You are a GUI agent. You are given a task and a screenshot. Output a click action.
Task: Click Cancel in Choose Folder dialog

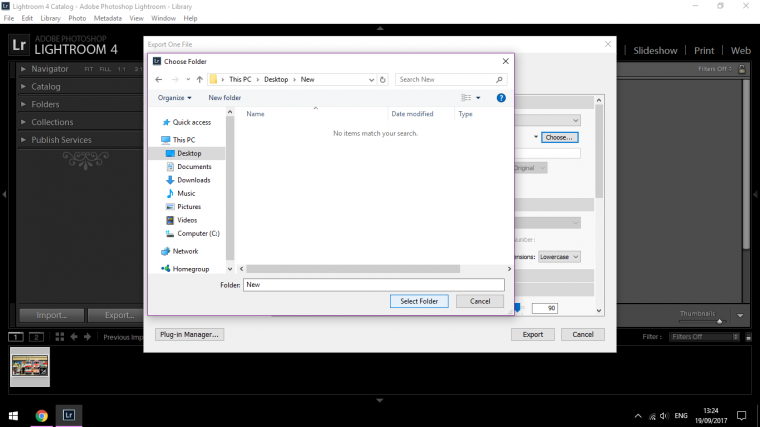pyautogui.click(x=480, y=301)
